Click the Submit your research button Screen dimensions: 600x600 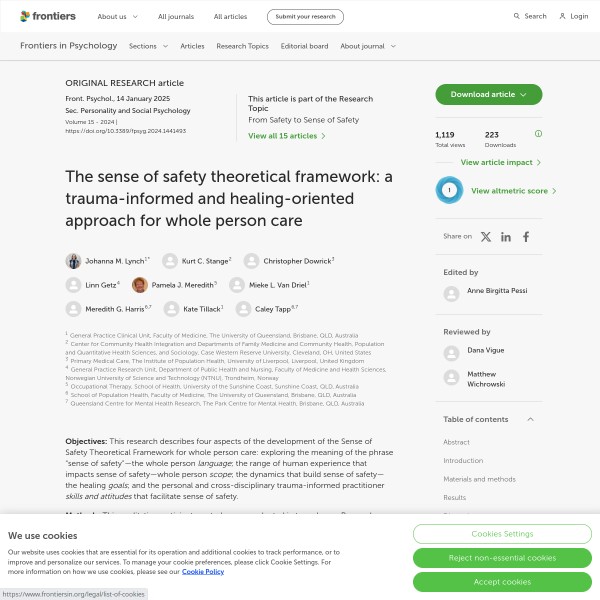305,16
